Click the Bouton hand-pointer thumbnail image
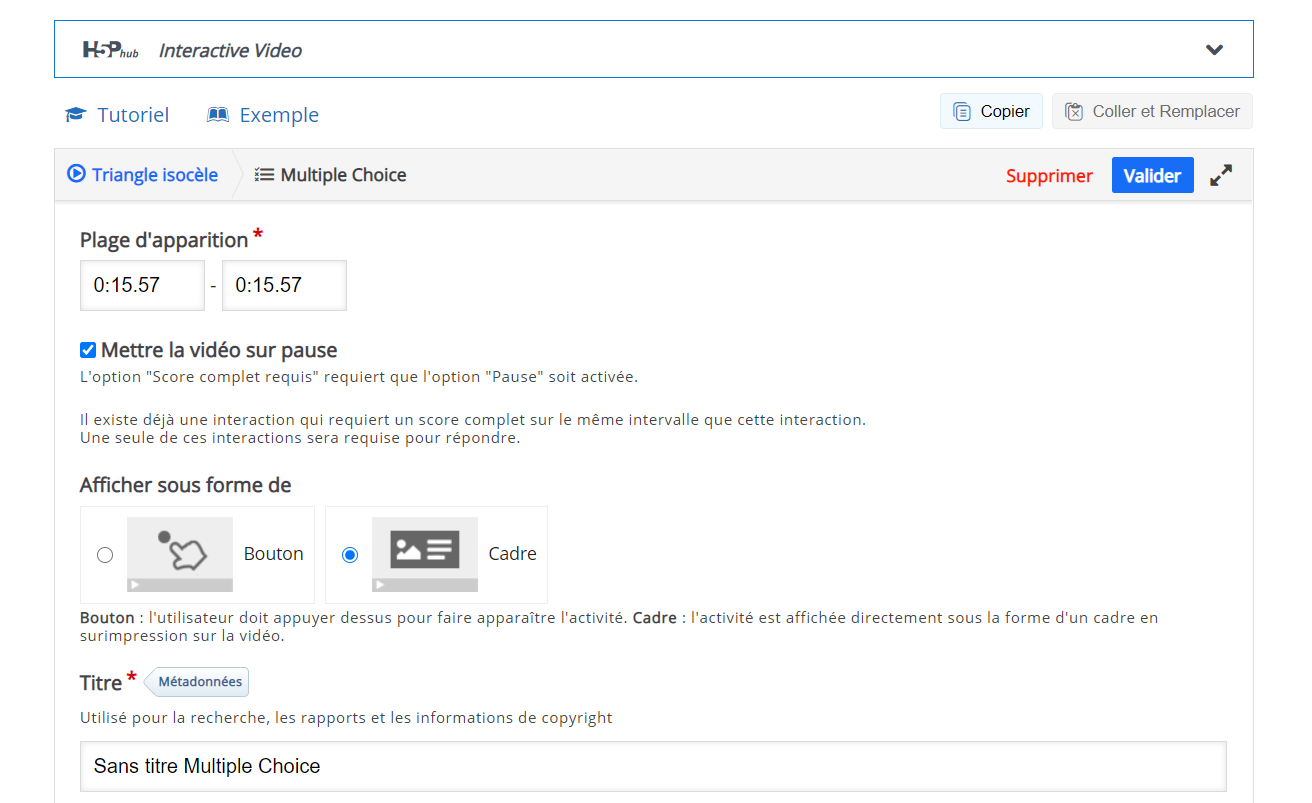 180,554
